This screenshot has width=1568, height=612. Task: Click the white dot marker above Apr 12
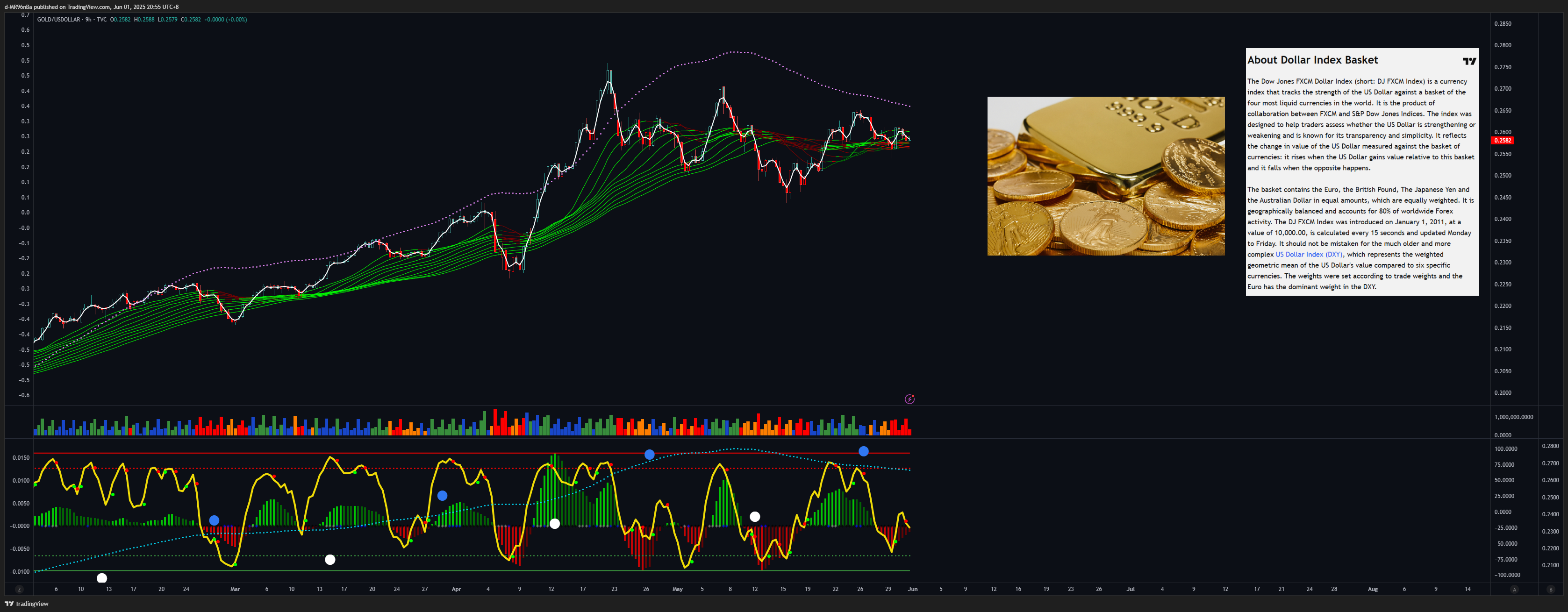(554, 523)
